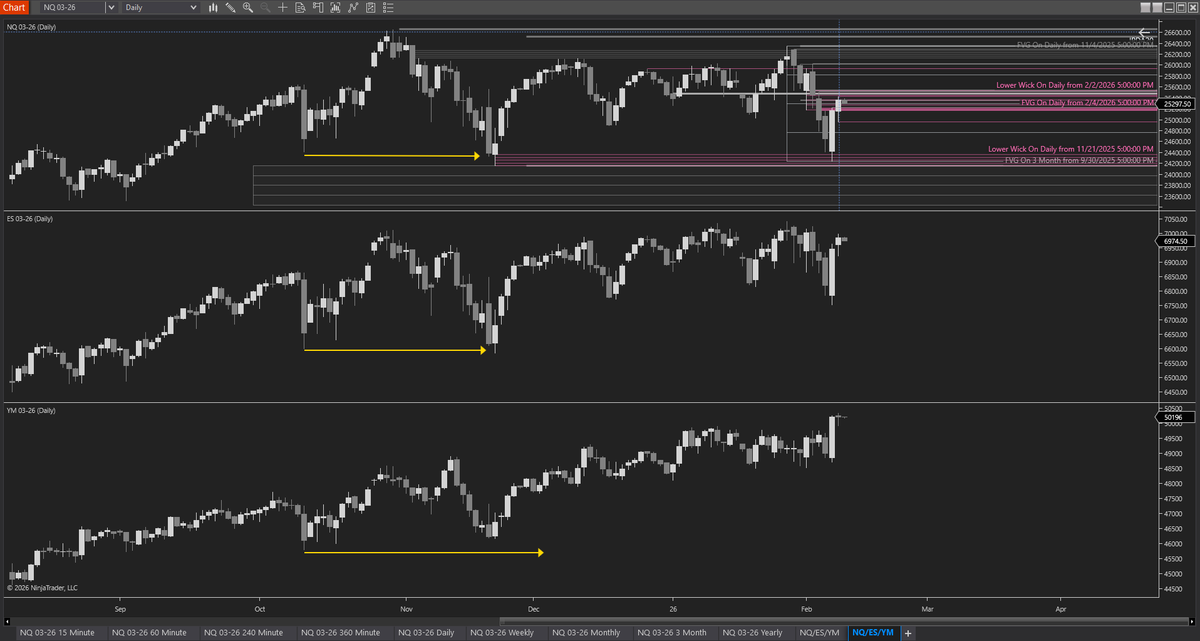Image resolution: width=1200 pixels, height=641 pixels.
Task: Select the ES 03-26 (Daily) panel label
Action: tap(30, 218)
